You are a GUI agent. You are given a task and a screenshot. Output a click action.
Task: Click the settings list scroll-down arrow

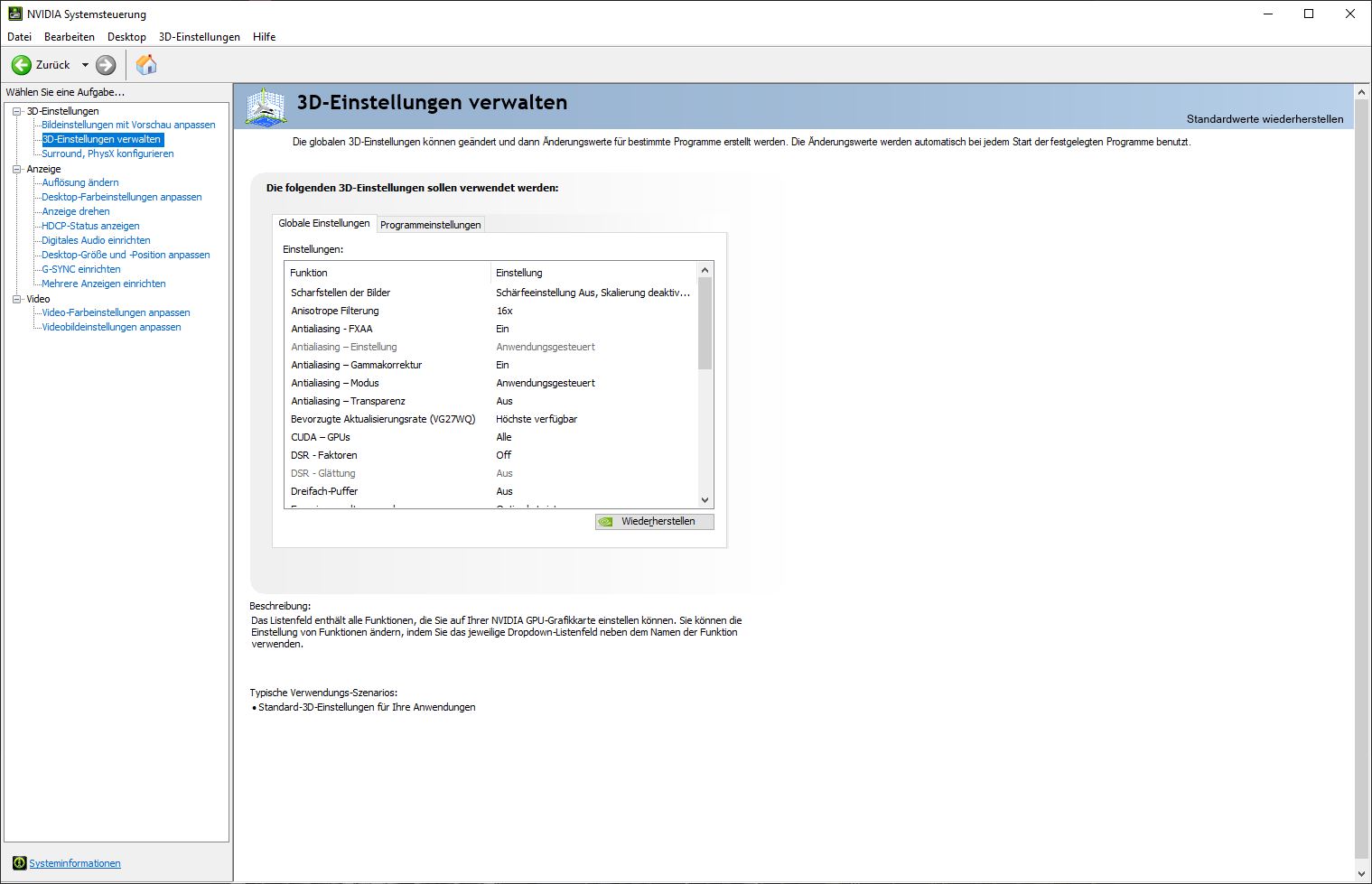click(705, 500)
